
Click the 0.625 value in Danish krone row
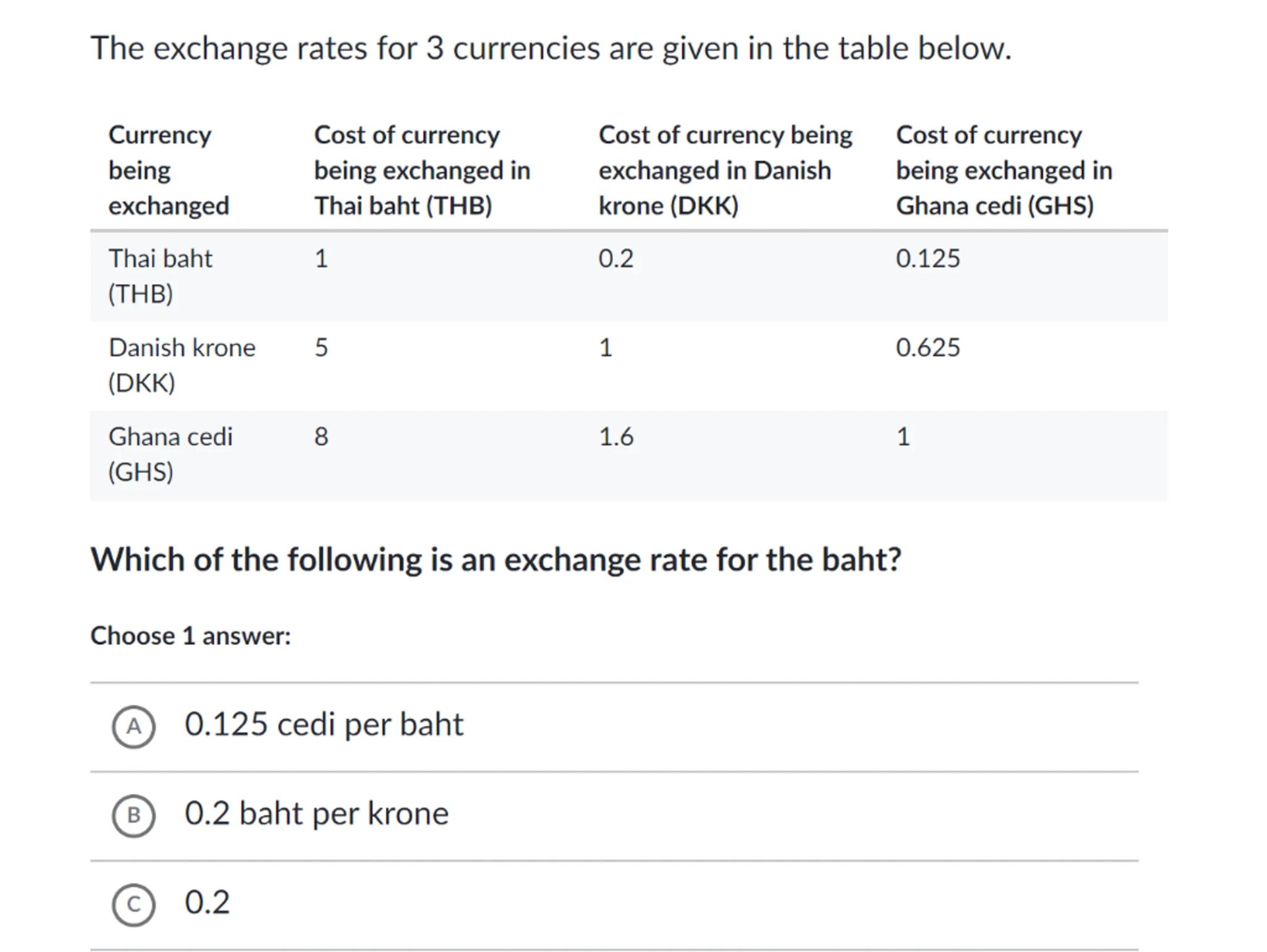point(927,348)
